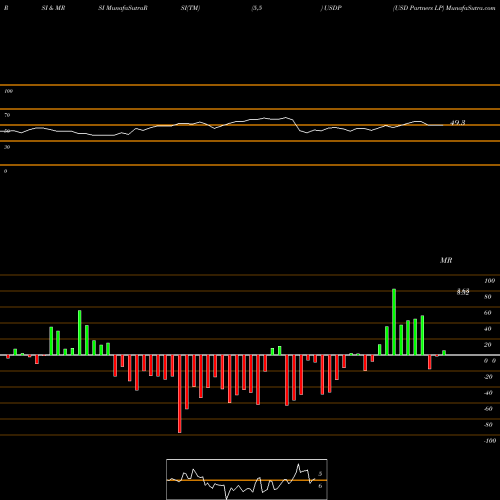Click the MR axis label -100
Screen dimensions: 500x500
490,441
